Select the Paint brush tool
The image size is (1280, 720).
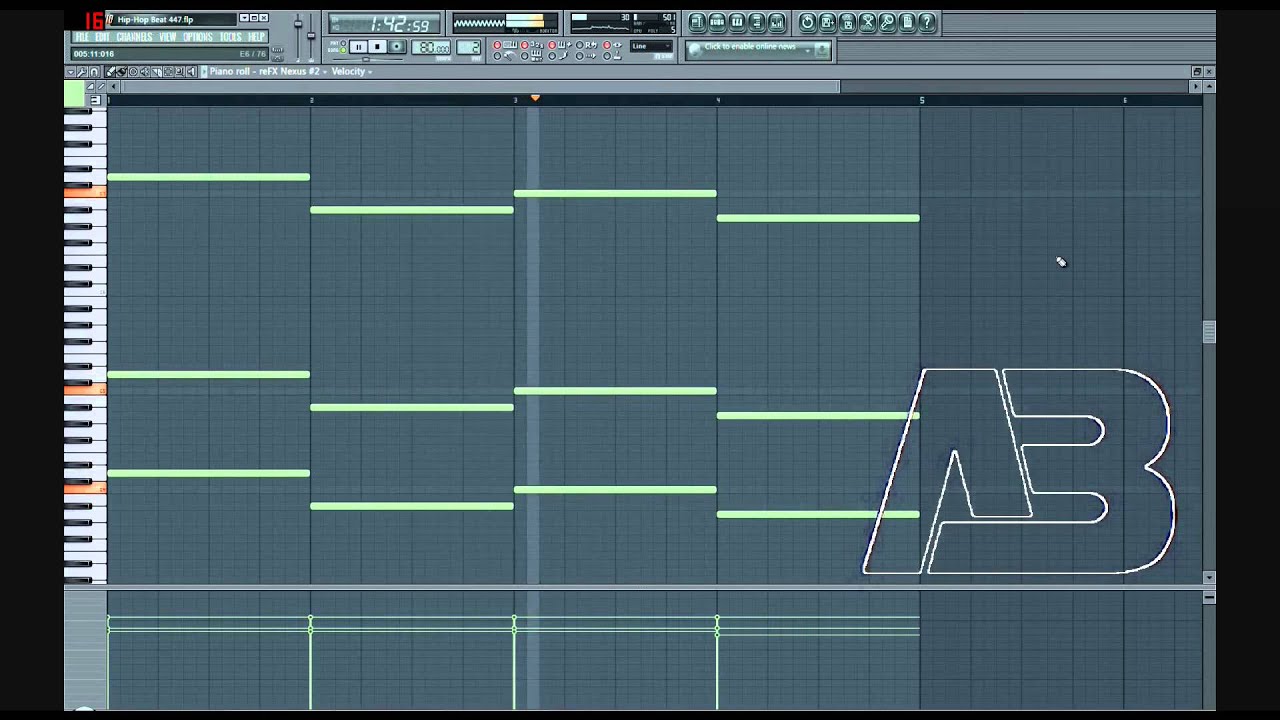[x=121, y=72]
